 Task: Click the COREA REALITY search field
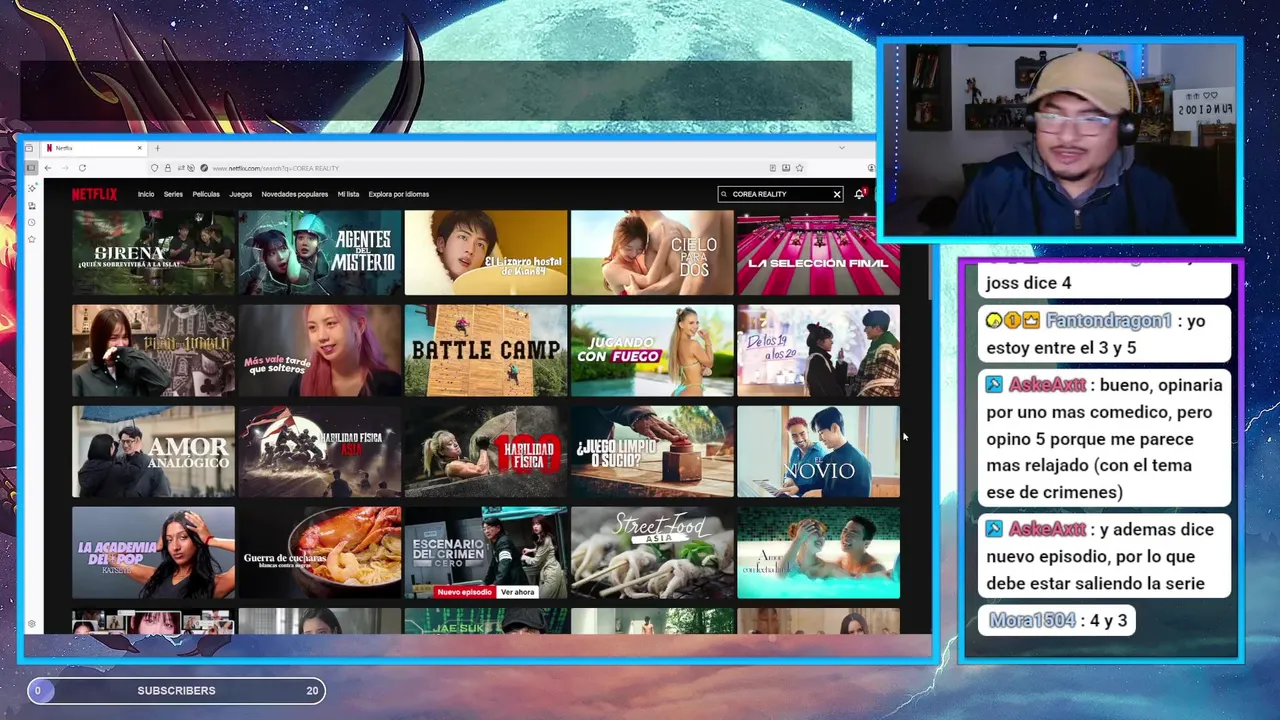[780, 194]
